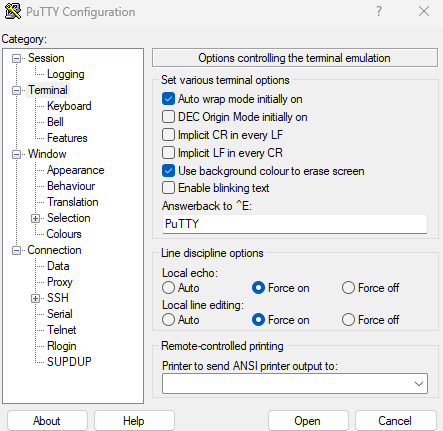Enable Implicit LF in every CR
443x431 pixels.
(x=168, y=153)
